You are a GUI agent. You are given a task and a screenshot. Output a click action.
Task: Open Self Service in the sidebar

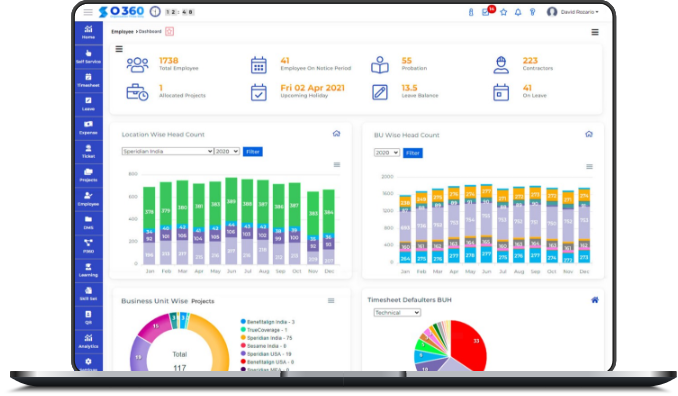89,57
